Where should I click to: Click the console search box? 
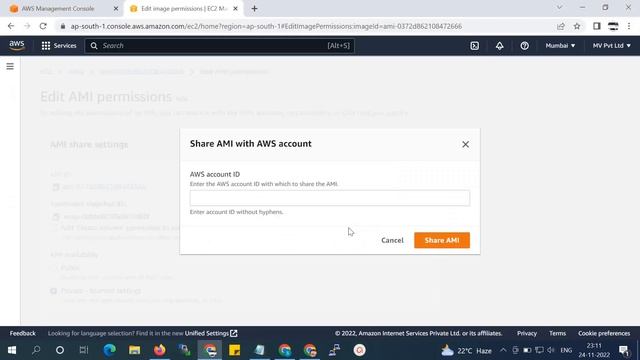click(x=220, y=46)
